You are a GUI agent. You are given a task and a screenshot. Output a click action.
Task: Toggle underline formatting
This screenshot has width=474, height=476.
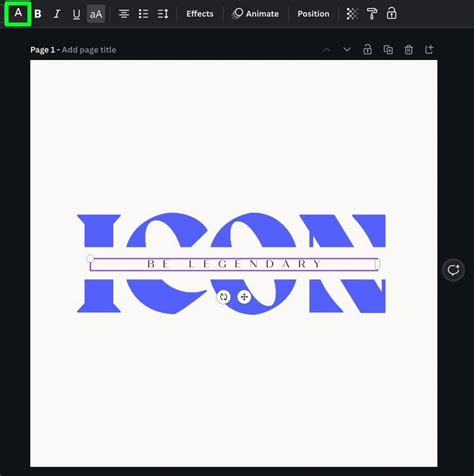tap(76, 14)
